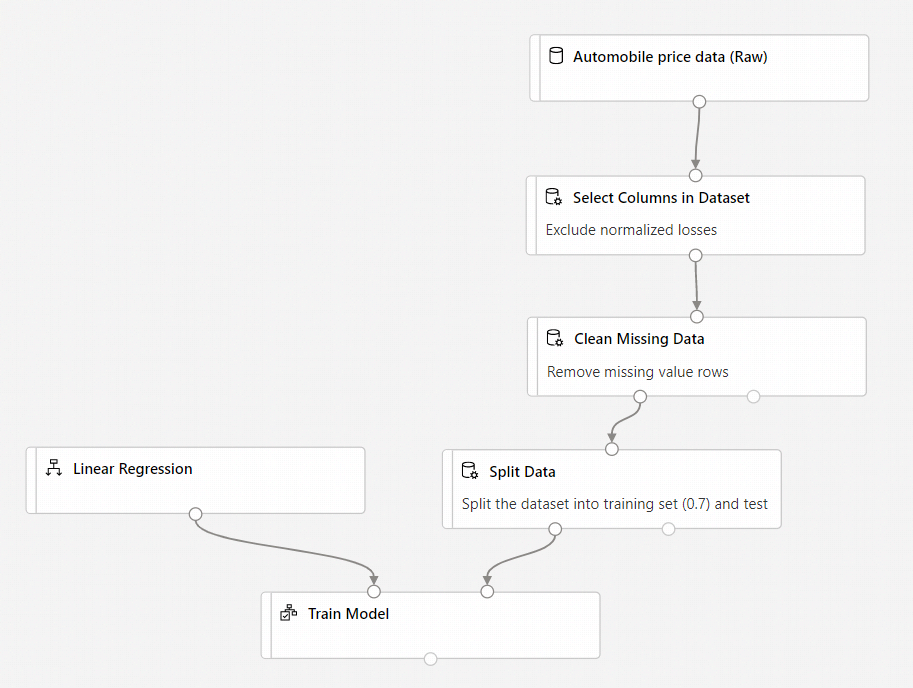The height and width of the screenshot is (688, 913).
Task: Click the Linear Regression output port
Action: (x=196, y=514)
